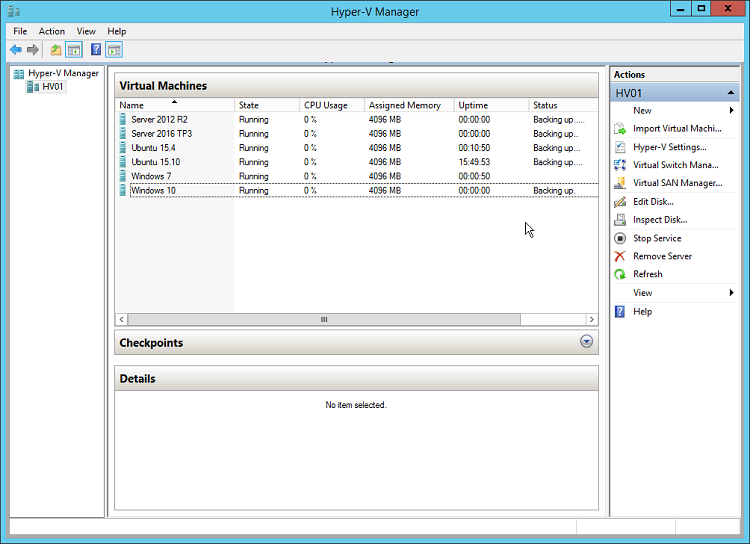Click the Edit Disk pencil icon
Viewport: 750px width, 544px height.
click(620, 202)
